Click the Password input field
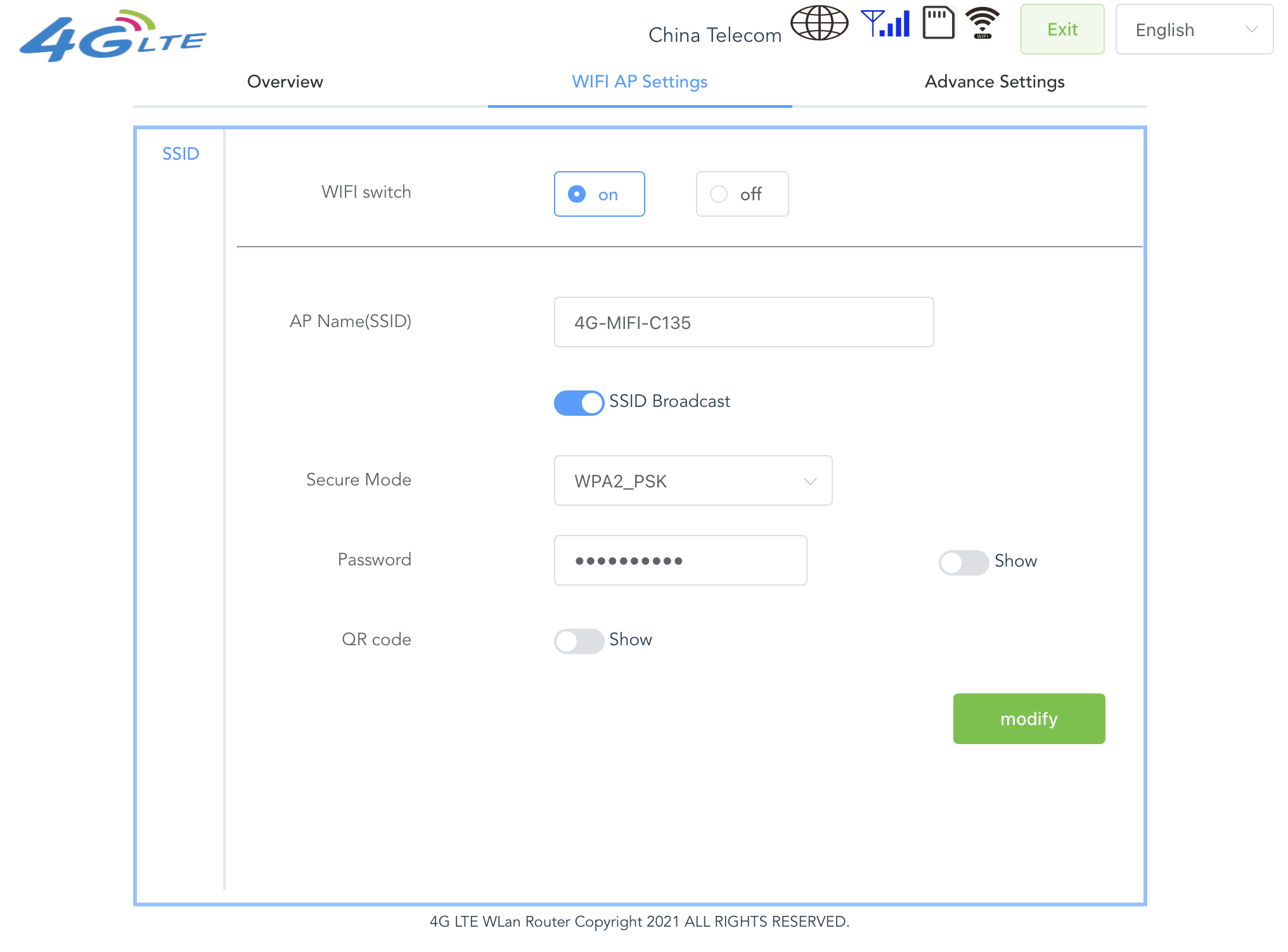Viewport: 1288px width, 952px height. (679, 560)
